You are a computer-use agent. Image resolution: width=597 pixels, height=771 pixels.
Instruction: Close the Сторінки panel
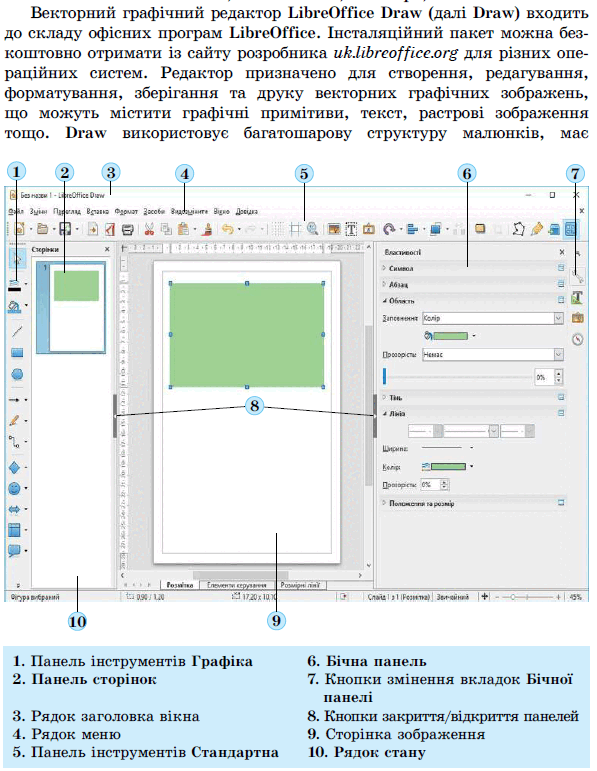107,249
